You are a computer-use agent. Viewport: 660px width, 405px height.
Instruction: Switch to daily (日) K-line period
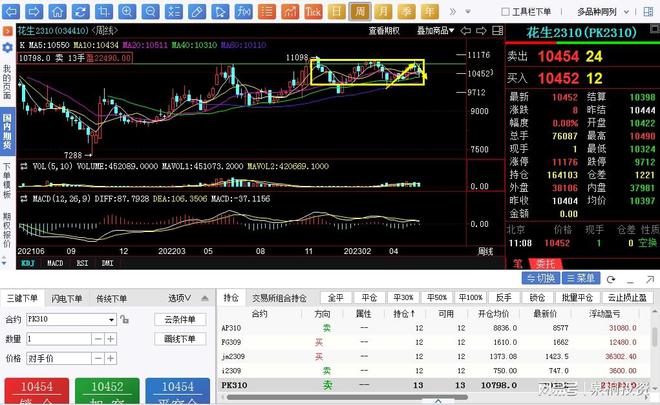[x=336, y=11]
